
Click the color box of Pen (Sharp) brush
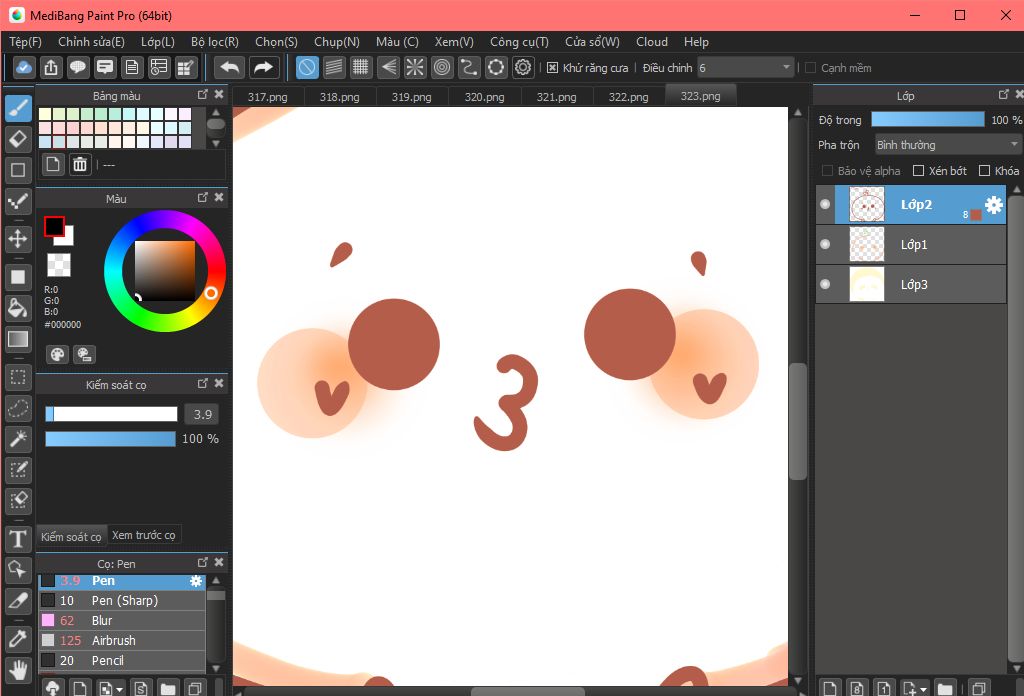[48, 600]
